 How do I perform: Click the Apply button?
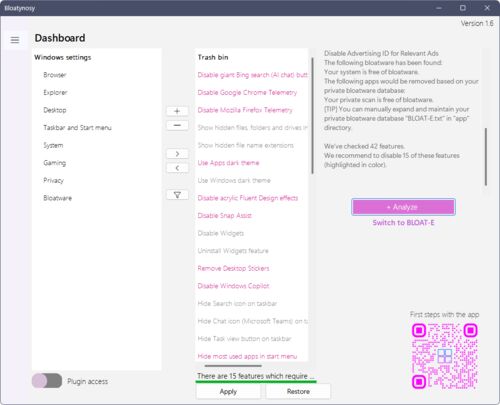click(228, 391)
